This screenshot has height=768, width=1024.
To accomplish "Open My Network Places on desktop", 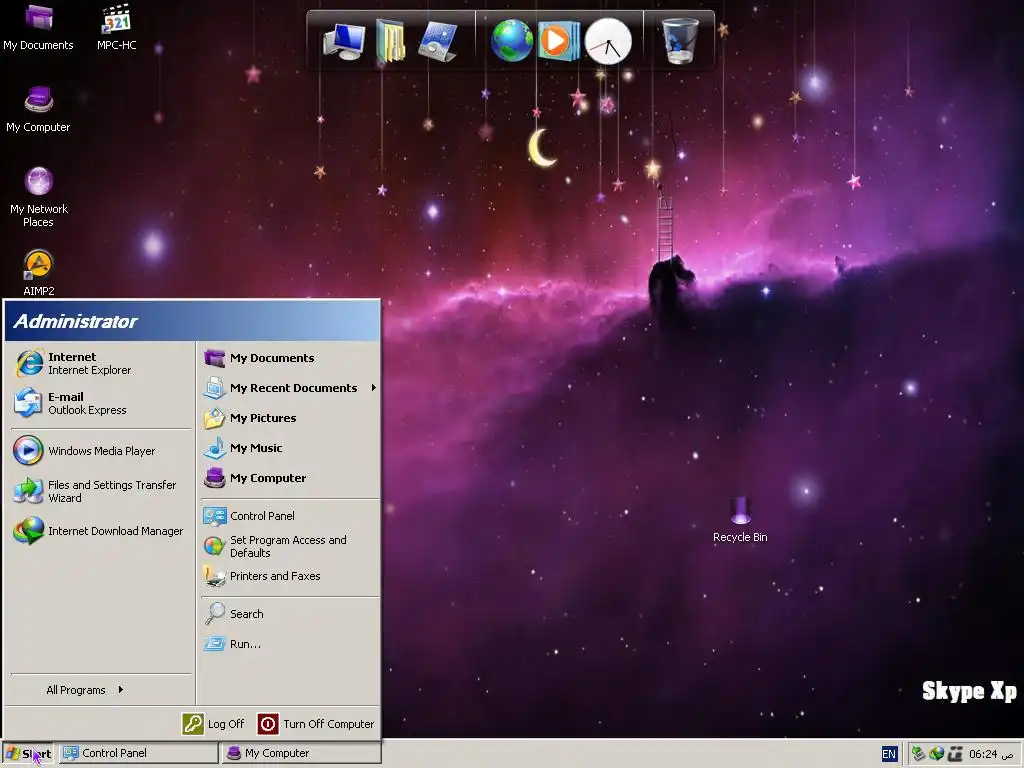I will tap(39, 197).
